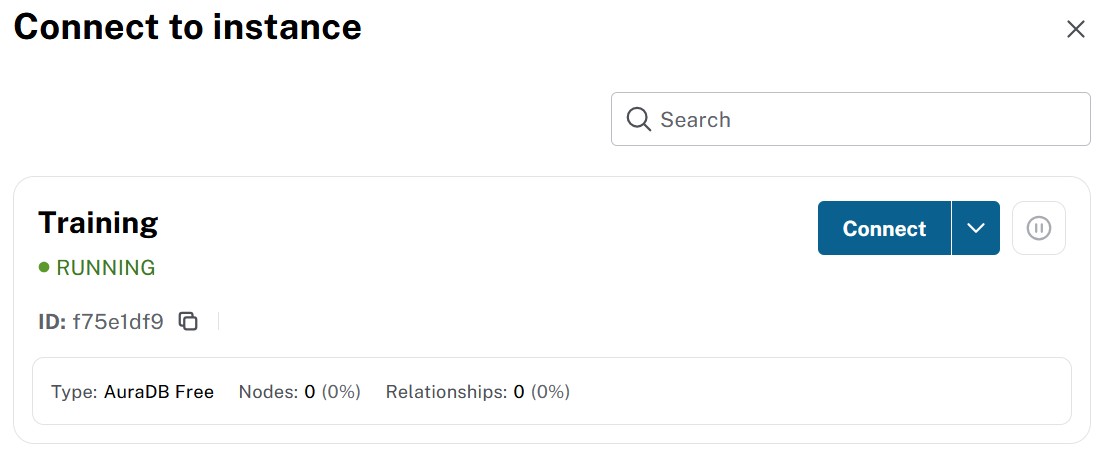Click the RUNNING status label
Viewport: 1102px width, 451px height.
(x=105, y=268)
